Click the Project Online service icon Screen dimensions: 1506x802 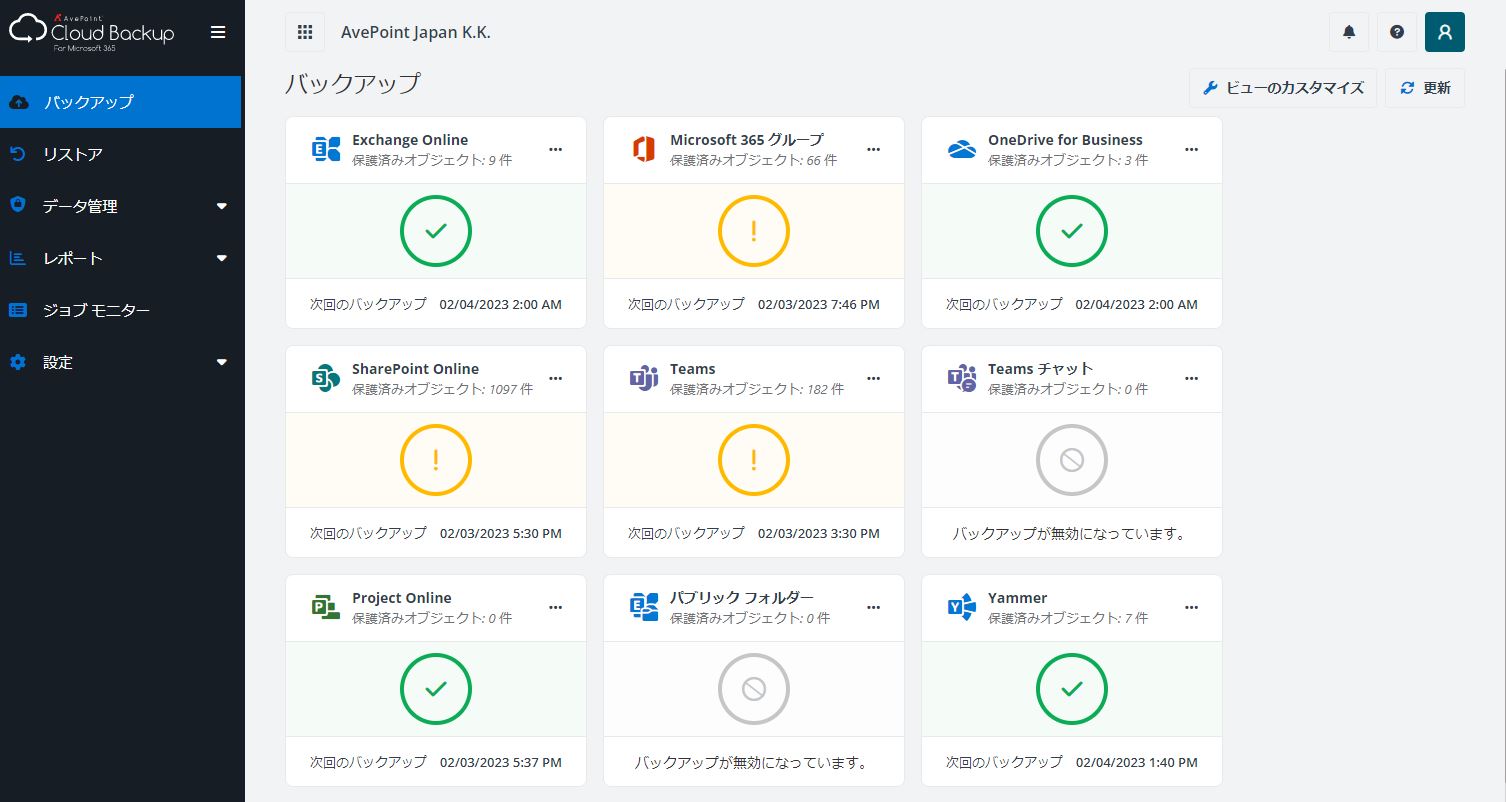pos(326,607)
